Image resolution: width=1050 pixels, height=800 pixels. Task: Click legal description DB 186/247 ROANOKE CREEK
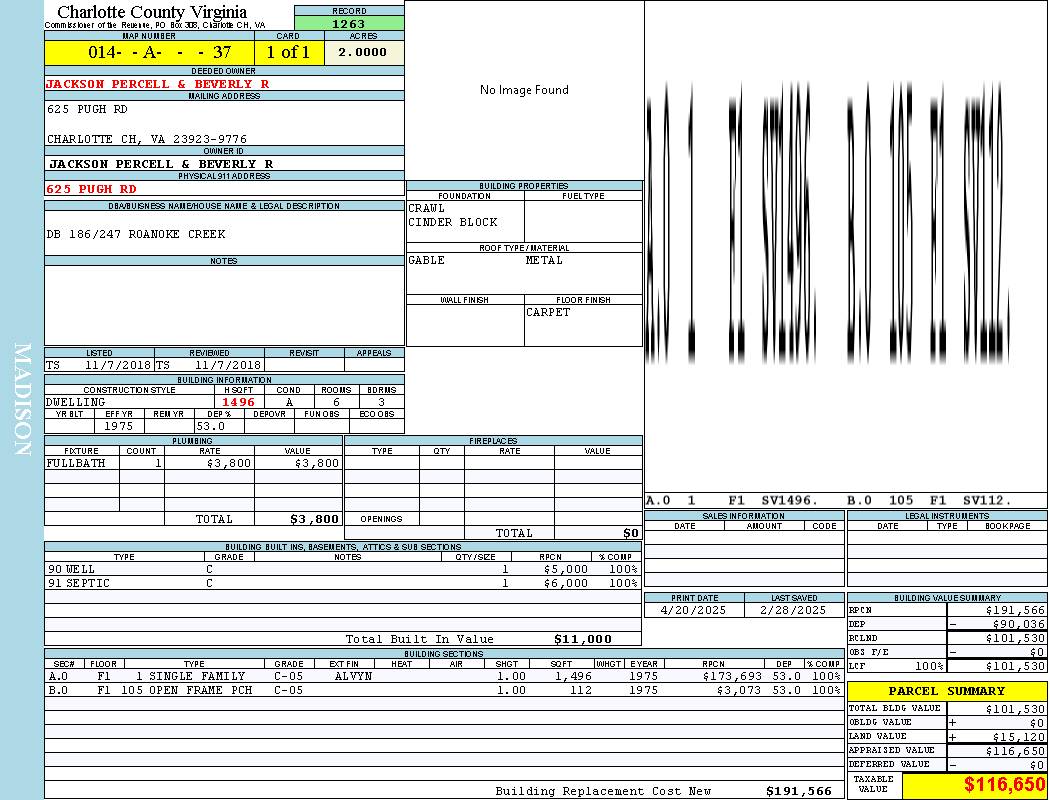136,234
